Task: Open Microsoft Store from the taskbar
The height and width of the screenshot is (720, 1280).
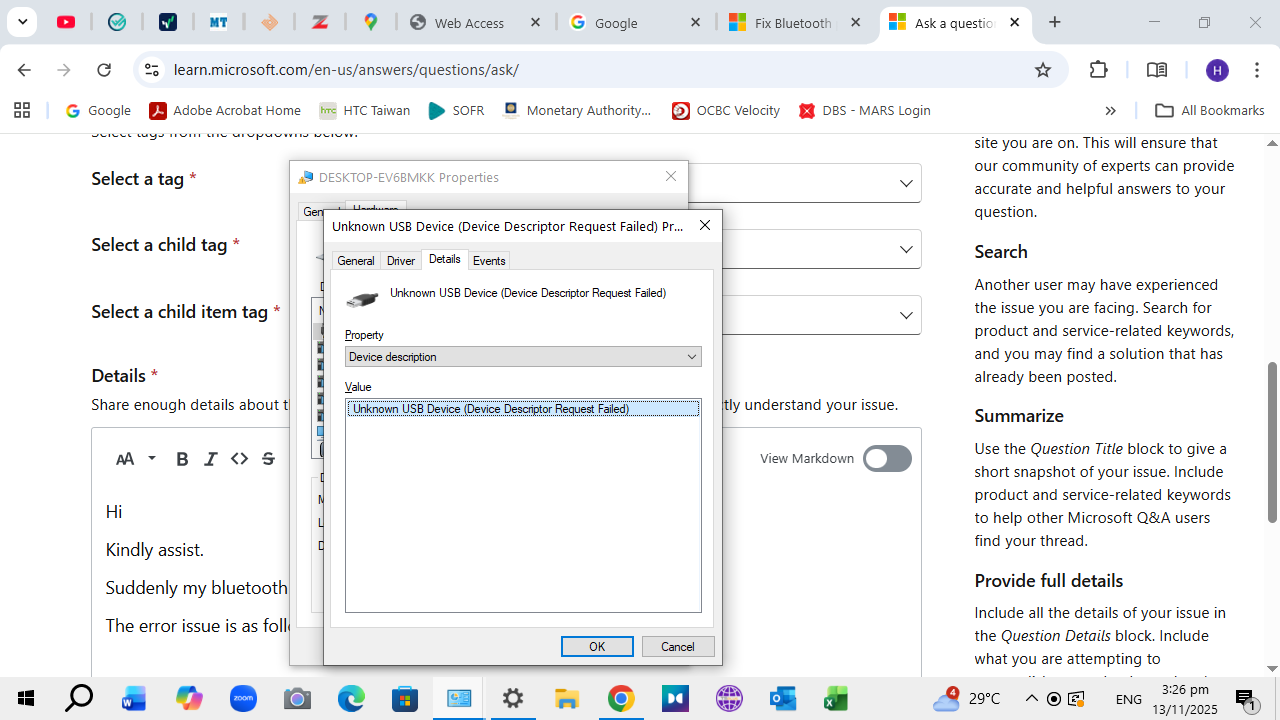Action: pos(405,698)
